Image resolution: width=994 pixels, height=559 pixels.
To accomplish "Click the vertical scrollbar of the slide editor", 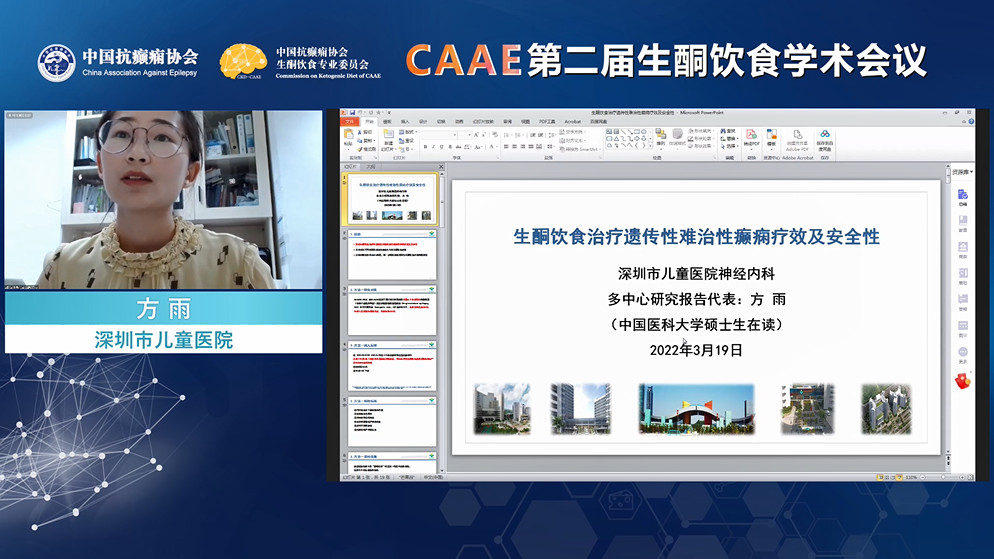I will [x=948, y=311].
